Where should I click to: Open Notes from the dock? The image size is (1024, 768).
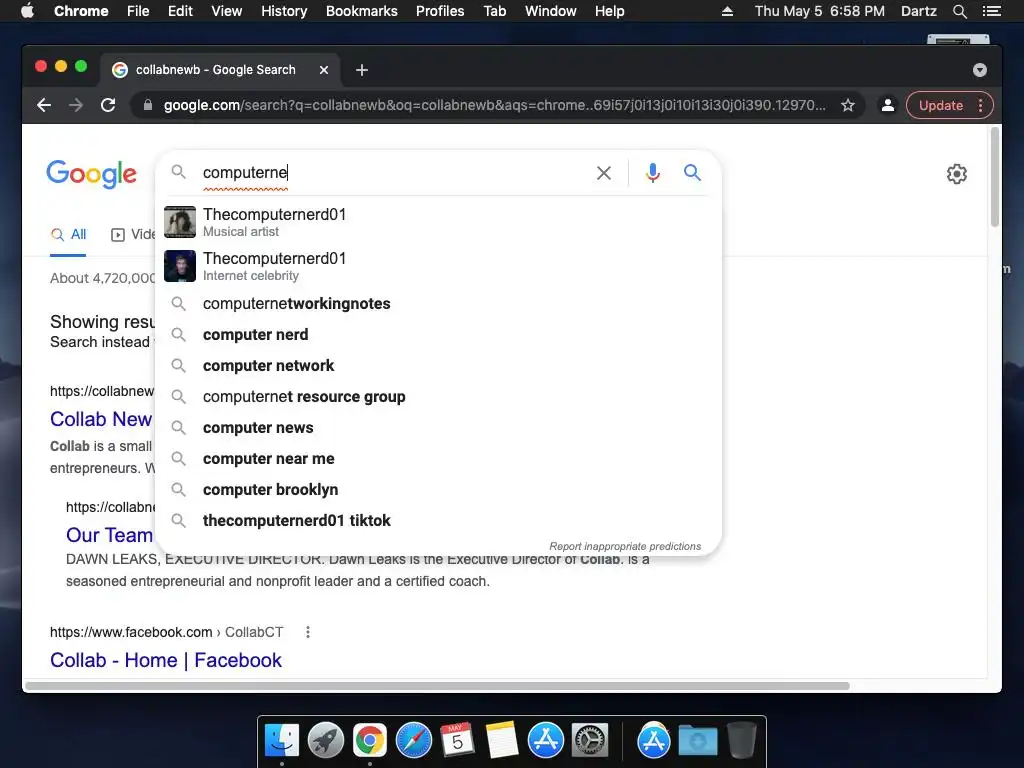[502, 741]
